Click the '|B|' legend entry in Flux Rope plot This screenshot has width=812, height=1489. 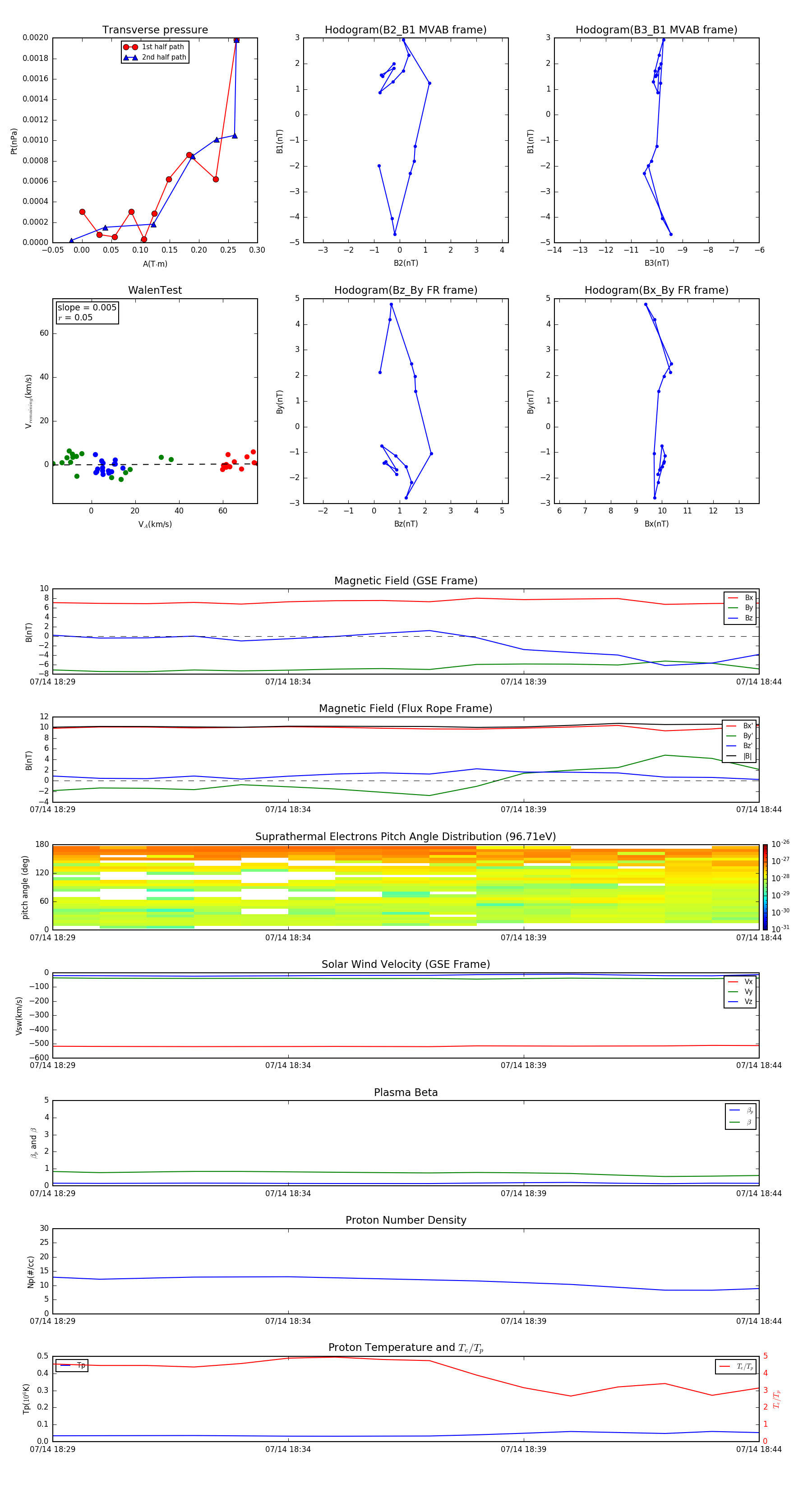[x=739, y=756]
